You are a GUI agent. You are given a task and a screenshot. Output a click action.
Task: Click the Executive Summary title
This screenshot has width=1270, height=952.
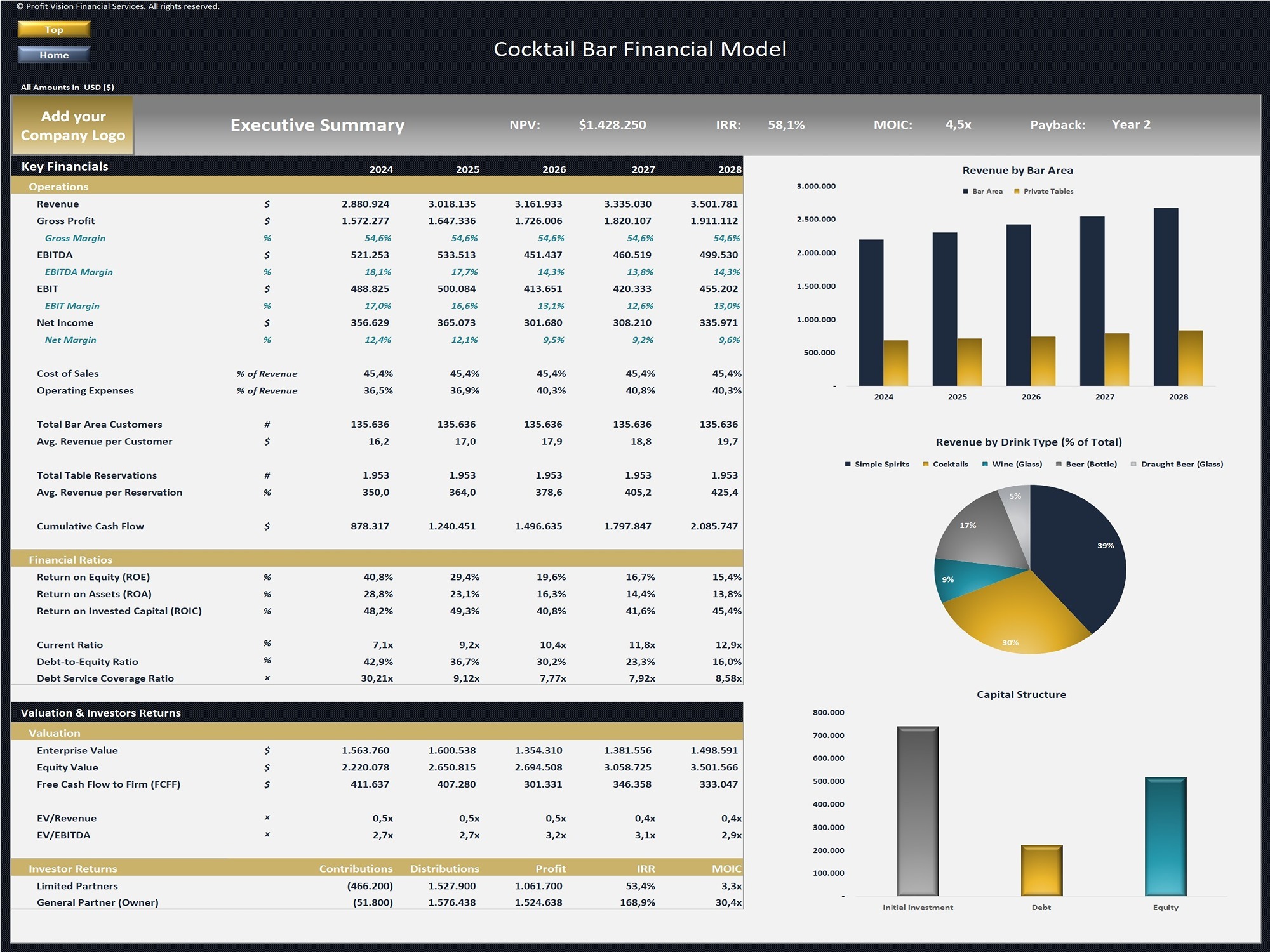pyautogui.click(x=317, y=126)
